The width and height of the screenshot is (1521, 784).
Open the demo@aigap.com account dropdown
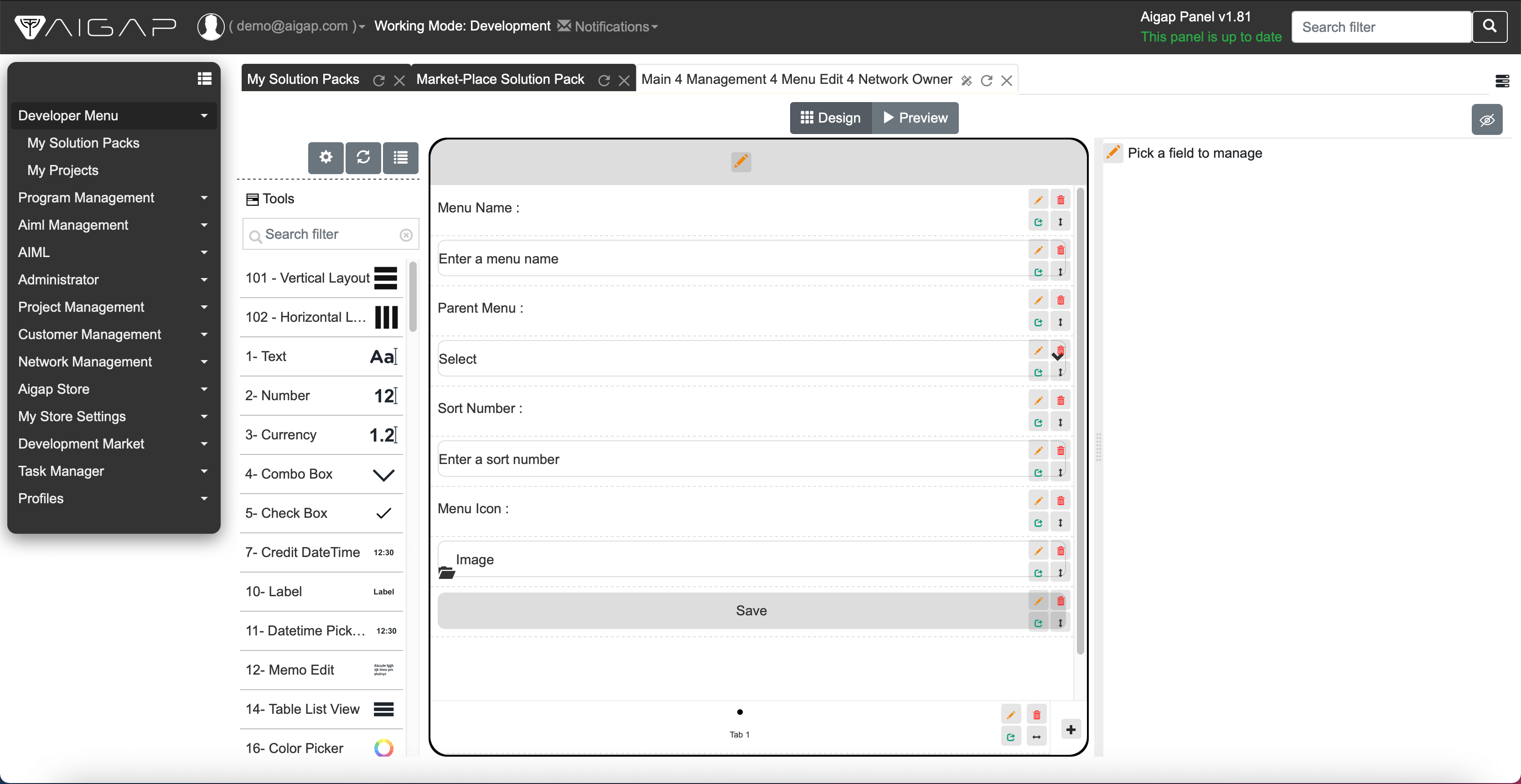297,26
